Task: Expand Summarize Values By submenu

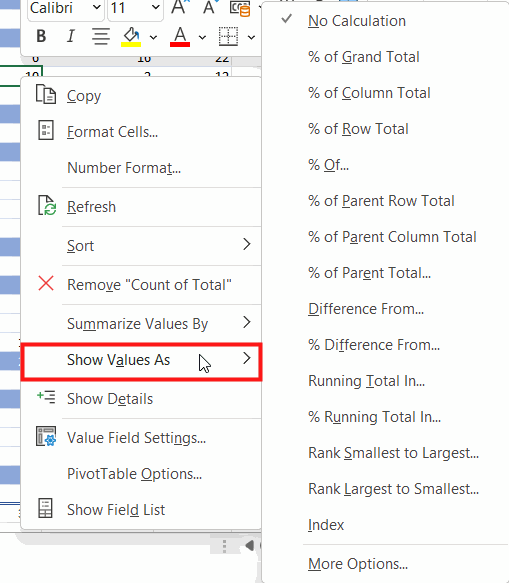Action: point(141,323)
